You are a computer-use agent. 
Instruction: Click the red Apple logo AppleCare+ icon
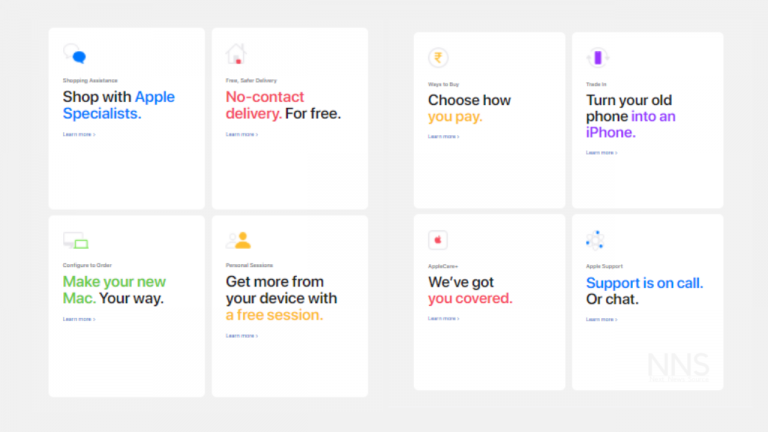[x=438, y=240]
